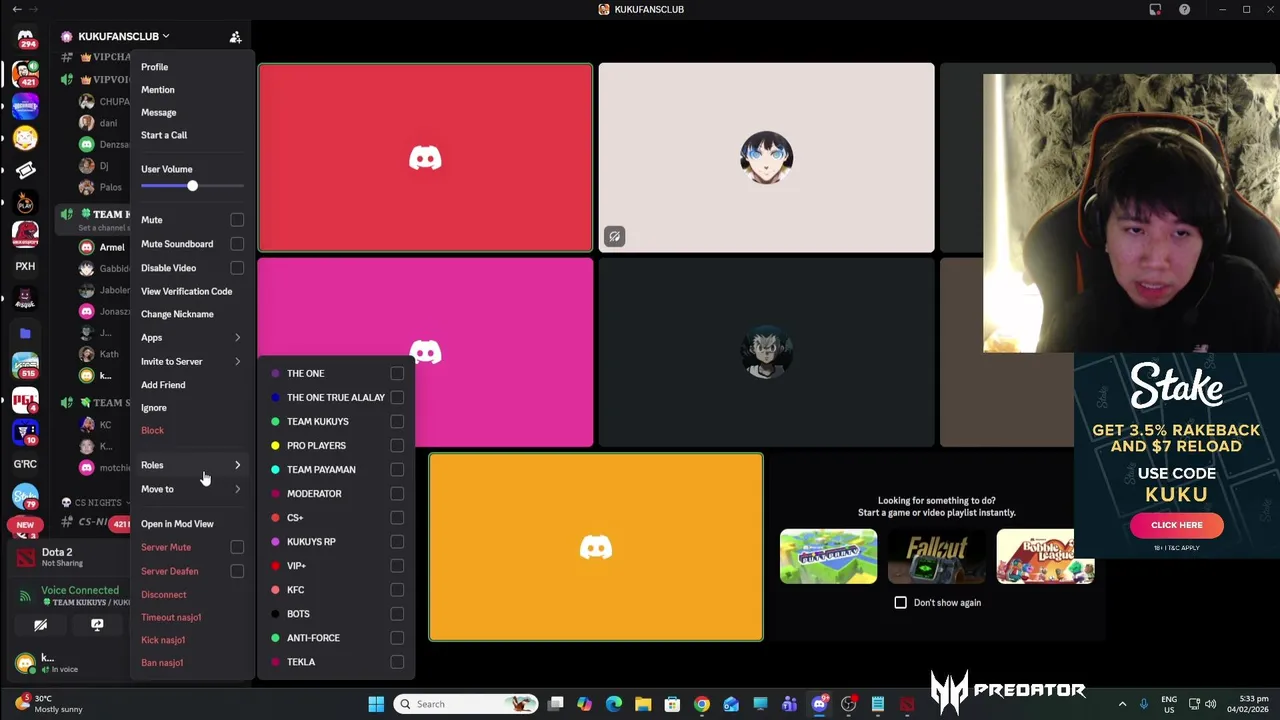1280x720 pixels.
Task: Open Microsoft Edge from the taskbar
Action: 614,704
